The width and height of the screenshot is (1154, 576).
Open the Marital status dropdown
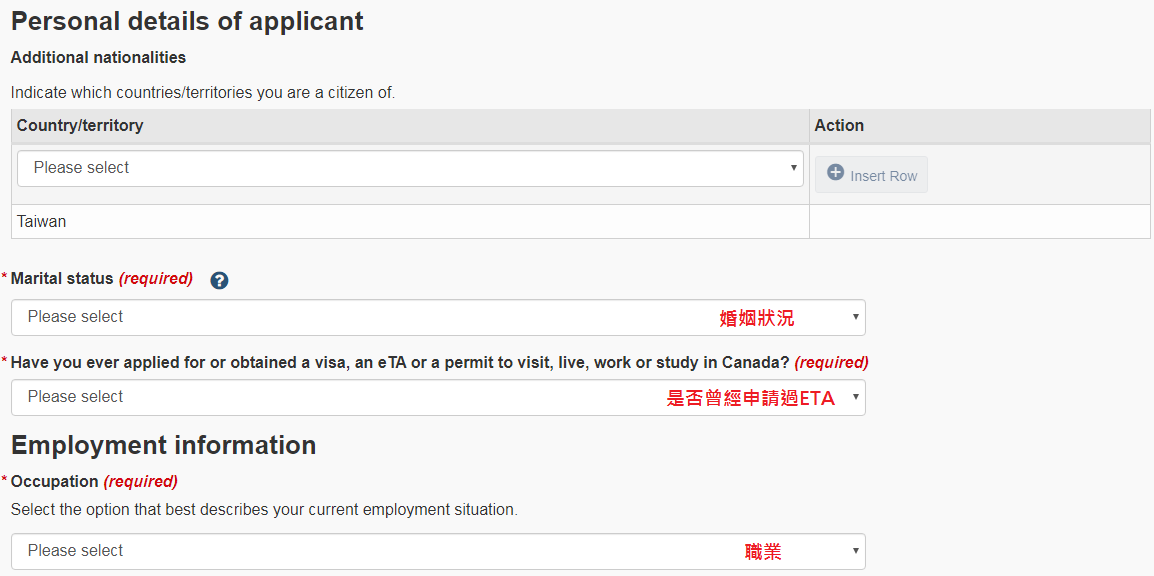(438, 318)
